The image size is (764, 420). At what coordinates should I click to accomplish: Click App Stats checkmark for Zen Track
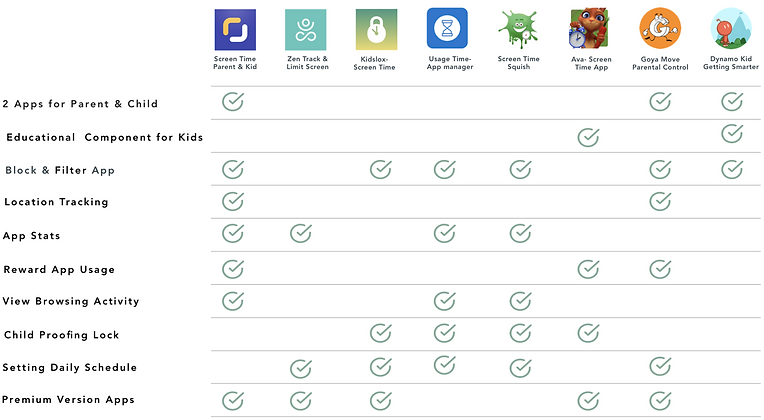tap(301, 234)
